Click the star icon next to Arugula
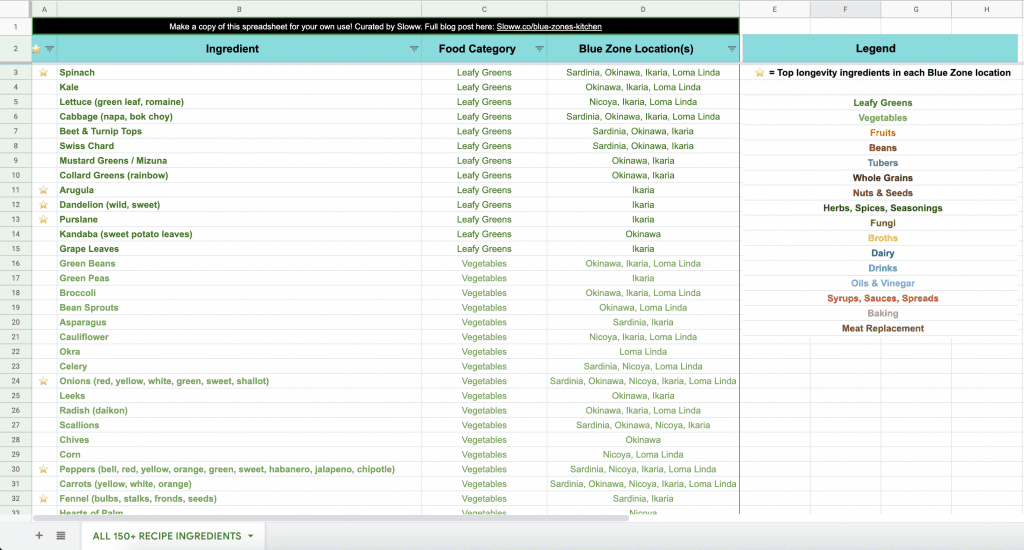This screenshot has width=1024, height=550. [x=43, y=190]
